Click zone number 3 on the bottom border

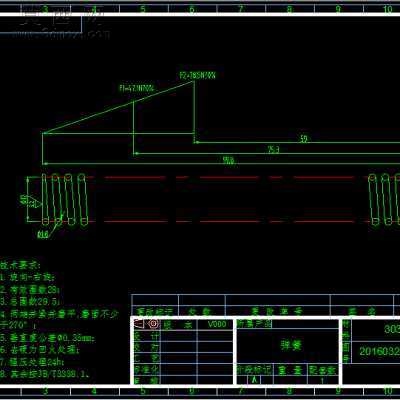(x=45, y=391)
